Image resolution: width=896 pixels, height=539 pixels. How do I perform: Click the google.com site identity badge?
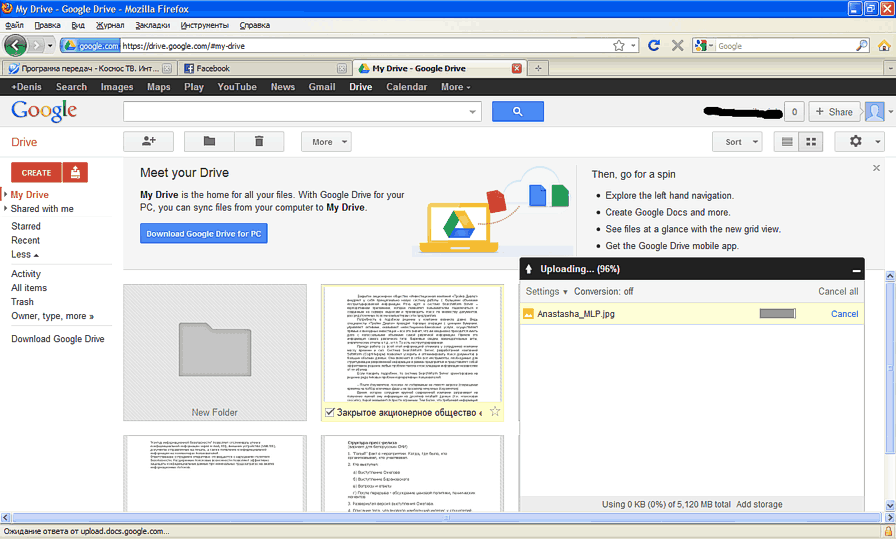pyautogui.click(x=91, y=46)
